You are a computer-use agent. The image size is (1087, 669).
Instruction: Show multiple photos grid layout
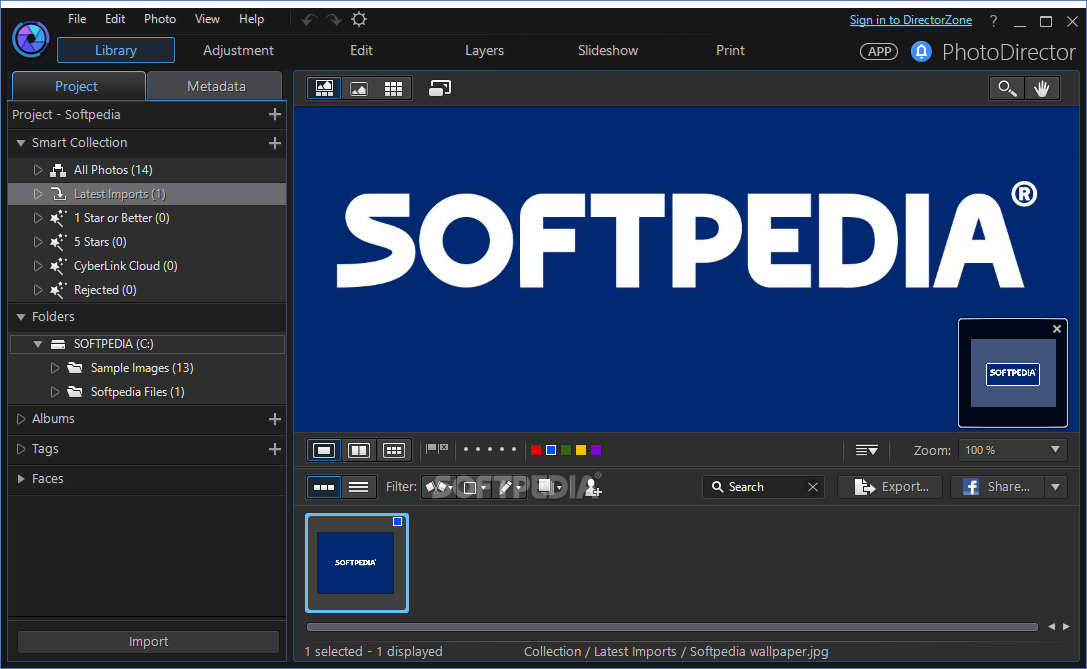[x=394, y=451]
